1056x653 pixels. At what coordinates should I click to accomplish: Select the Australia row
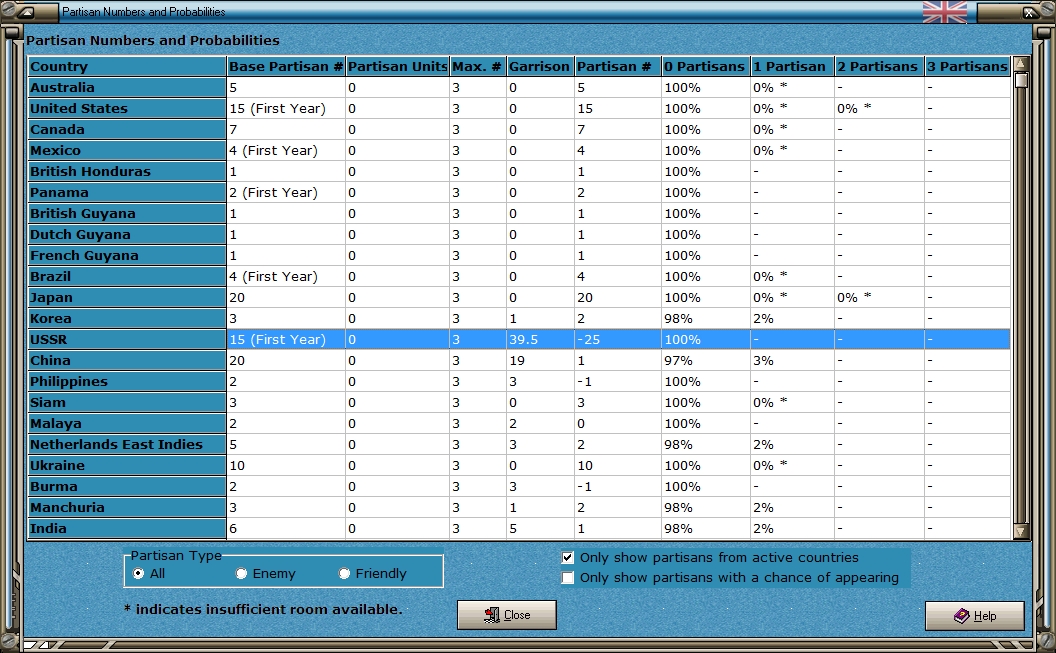(519, 88)
